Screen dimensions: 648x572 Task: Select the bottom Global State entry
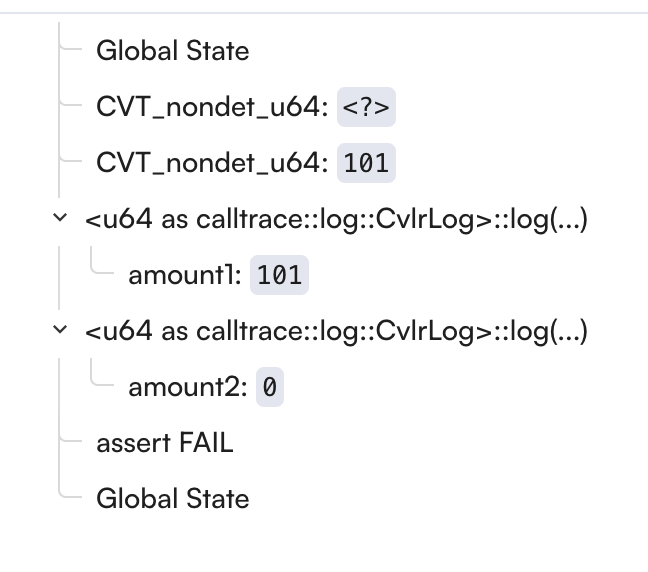[x=172, y=498]
